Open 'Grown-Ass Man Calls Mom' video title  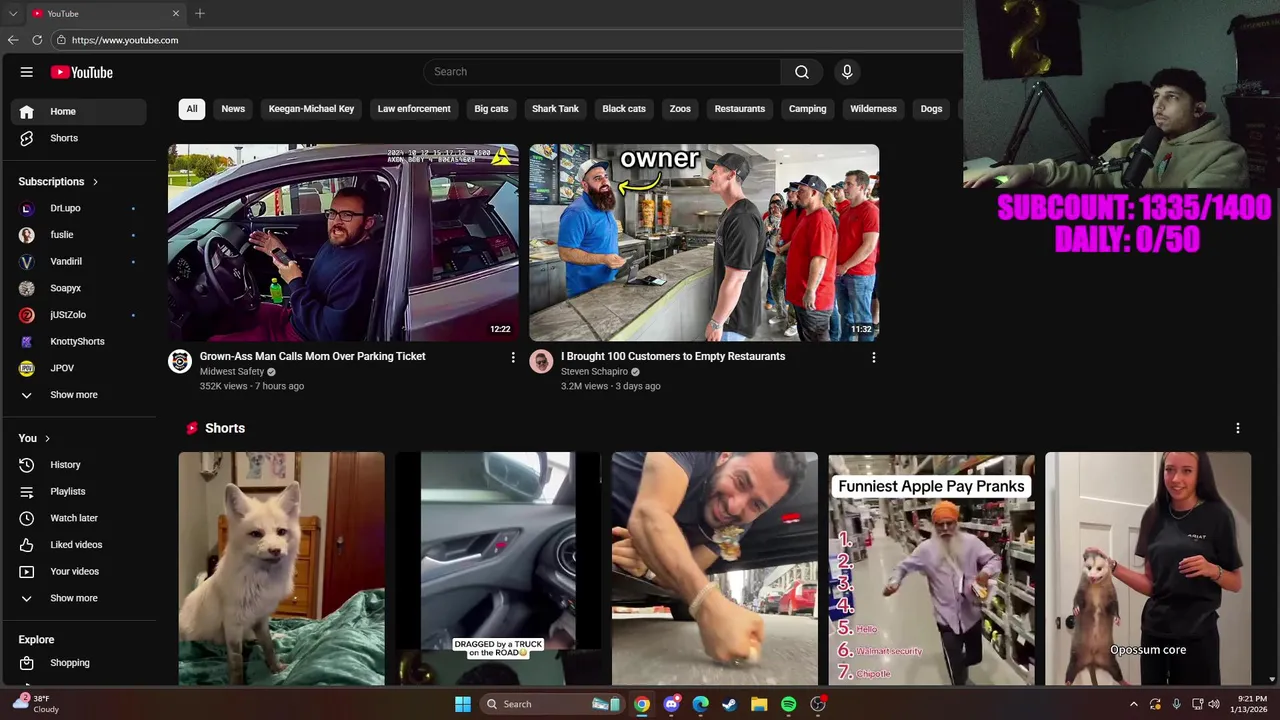click(x=312, y=356)
